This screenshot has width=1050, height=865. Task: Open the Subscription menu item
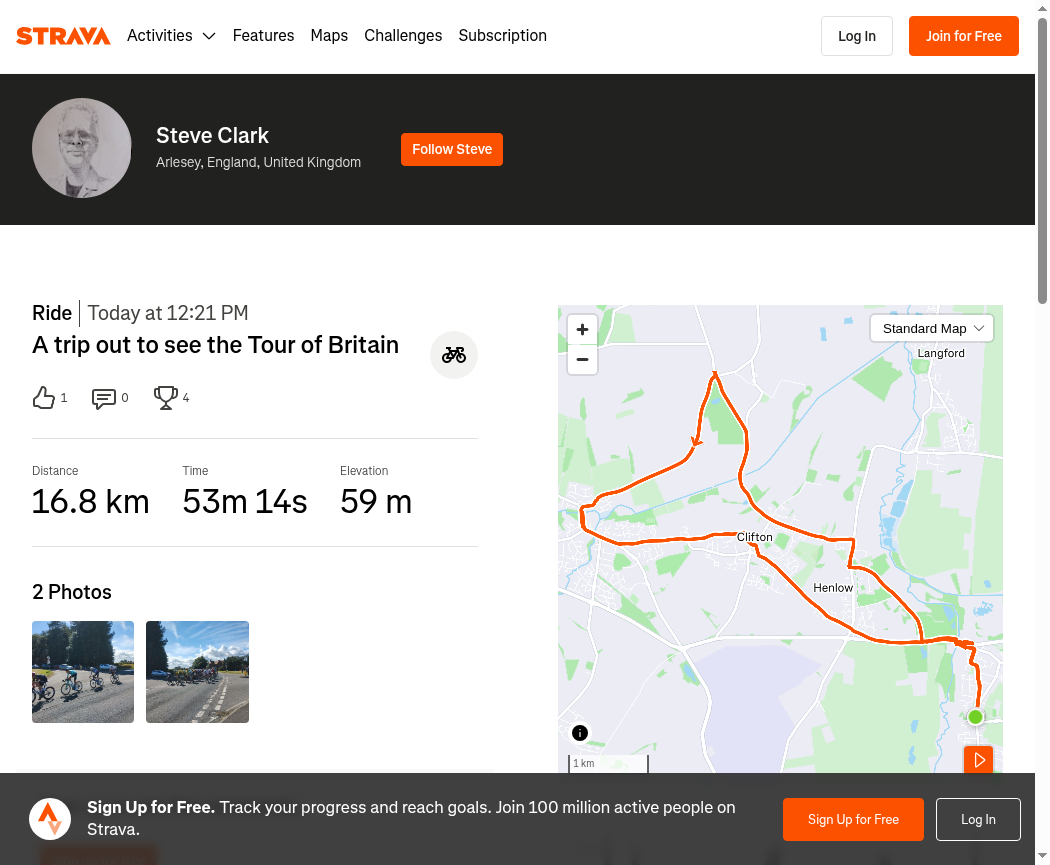coord(502,35)
